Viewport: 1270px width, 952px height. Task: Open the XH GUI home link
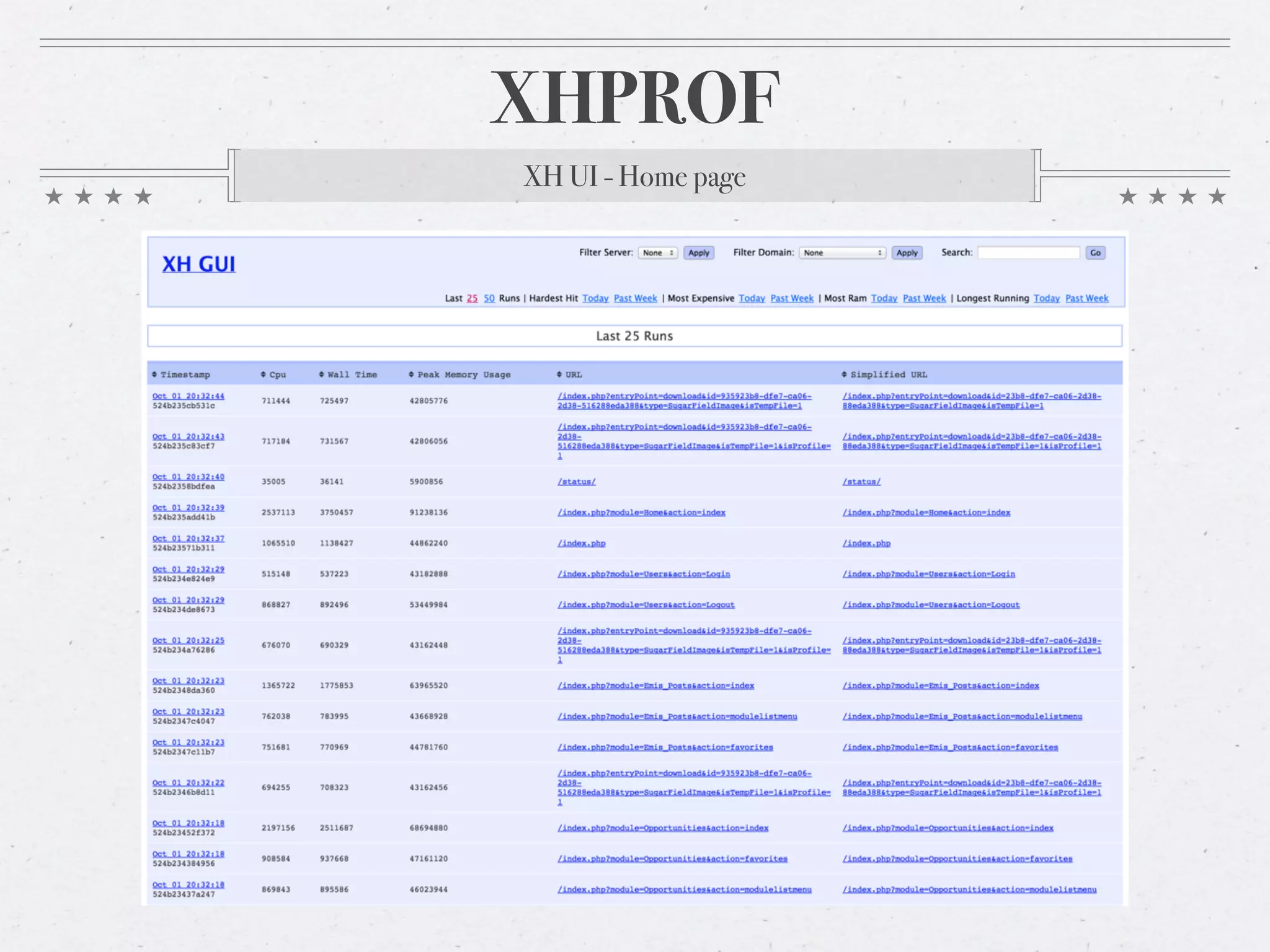(198, 264)
